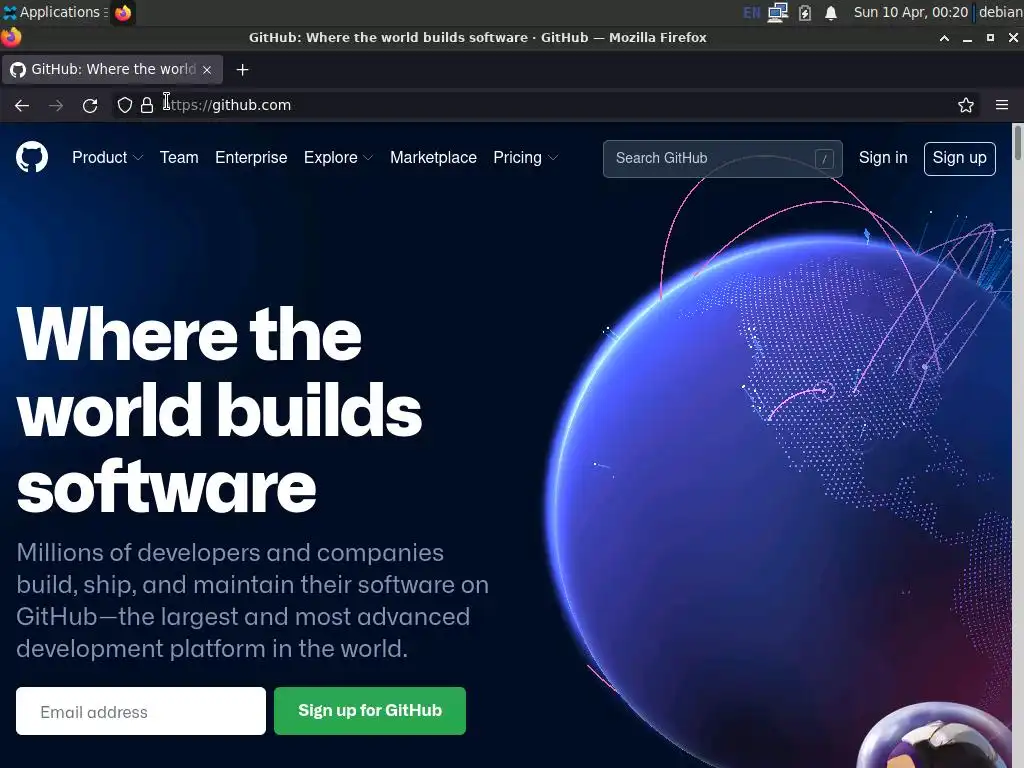Open the notification bell in system tray
Viewport: 1024px width, 768px height.
(831, 12)
